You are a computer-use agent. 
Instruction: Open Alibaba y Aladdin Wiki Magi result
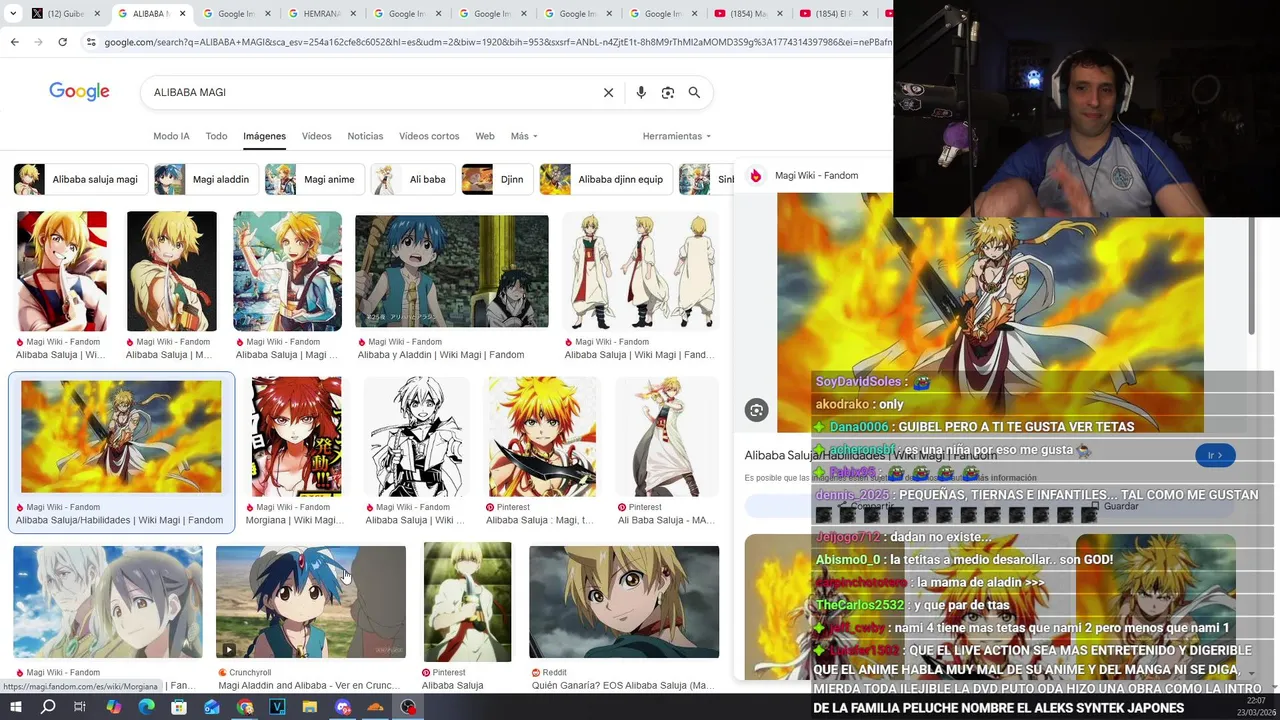pos(441,354)
